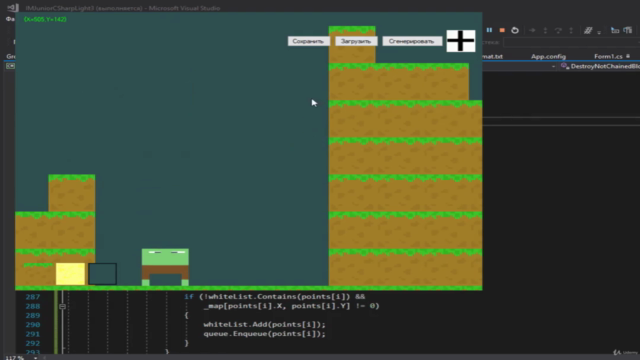Pause debugging with the pause icon
This screenshot has width=640, height=360.
489,30
